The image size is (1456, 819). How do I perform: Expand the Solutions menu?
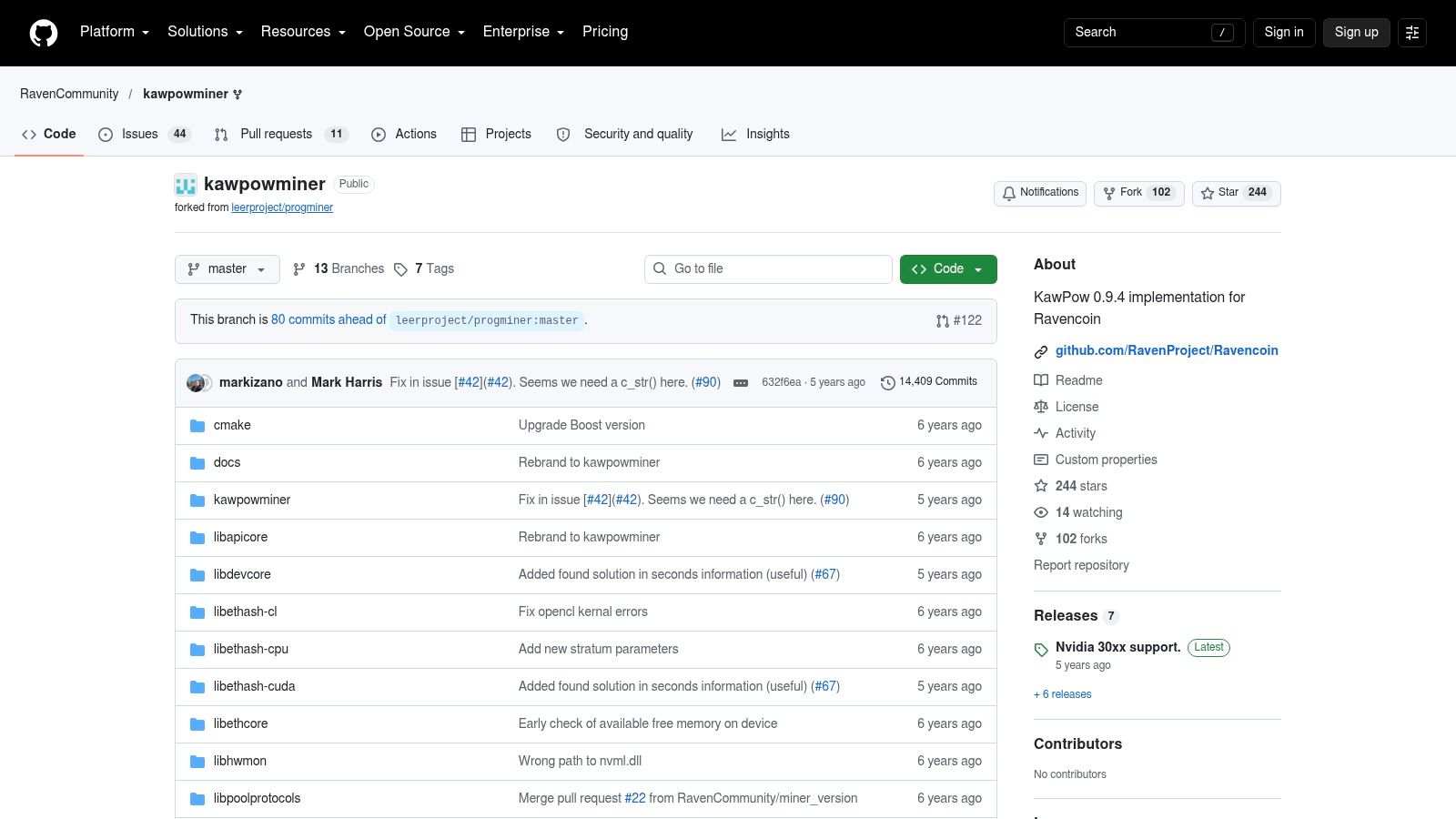click(206, 32)
